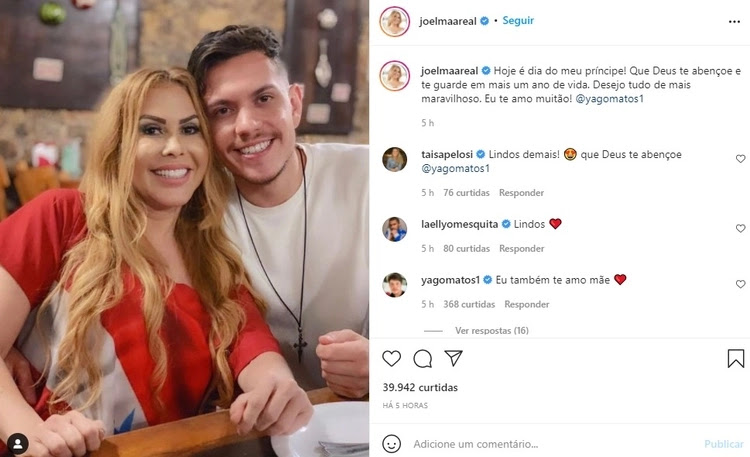
Task: Click the Seguir follow link
Action: click(518, 21)
